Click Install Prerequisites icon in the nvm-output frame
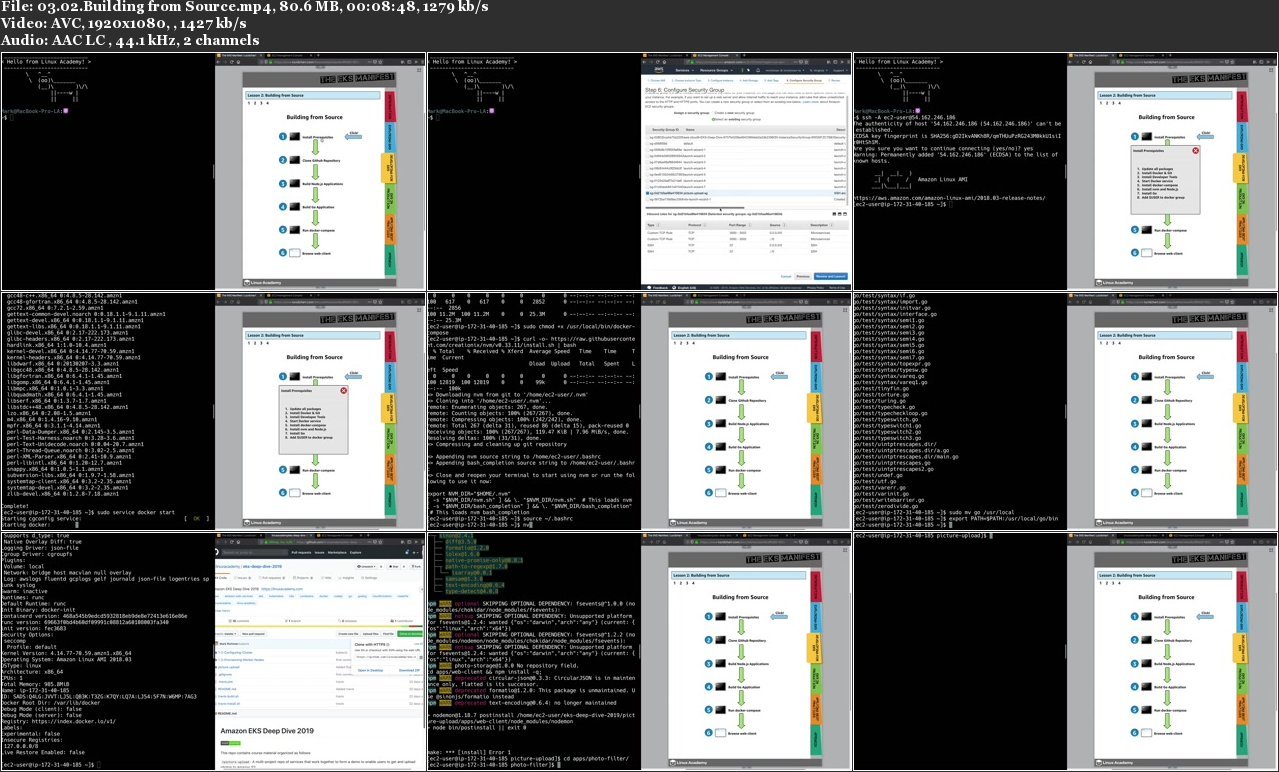This screenshot has height=772, width=1279. pos(722,376)
